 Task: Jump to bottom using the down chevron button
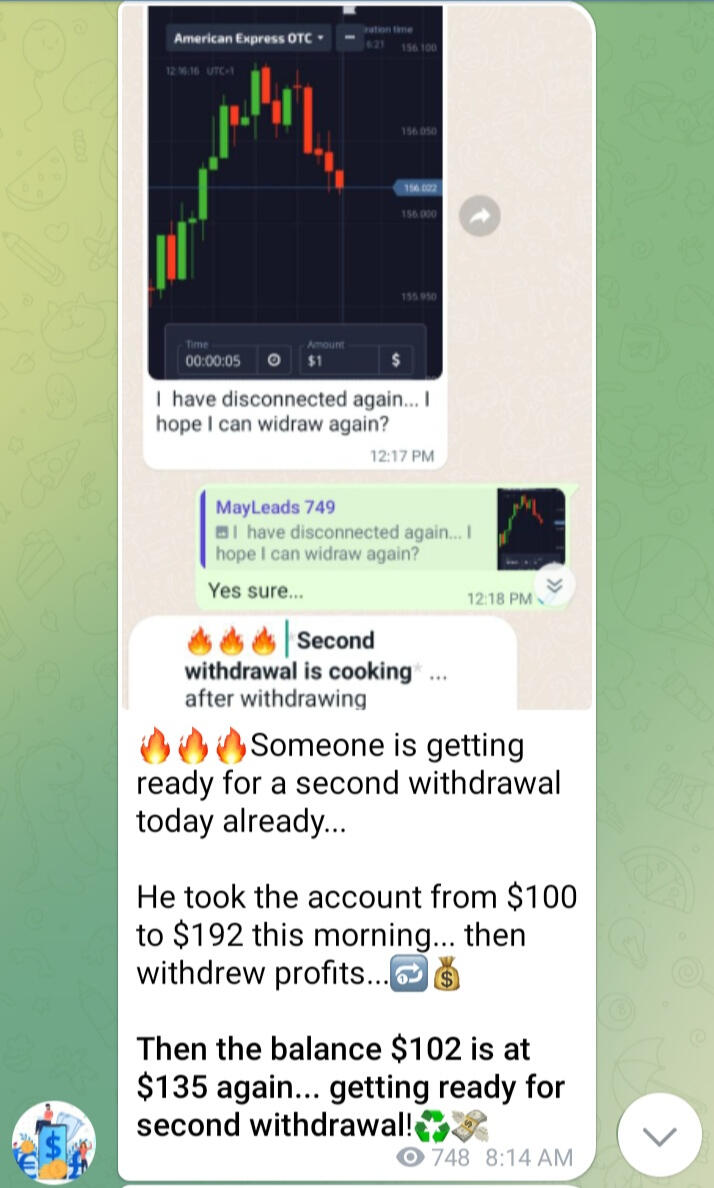(659, 1135)
